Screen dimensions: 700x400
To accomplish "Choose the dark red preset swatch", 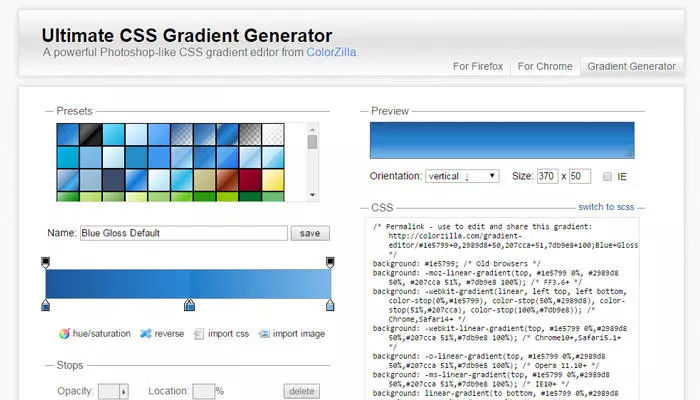I will coord(250,180).
